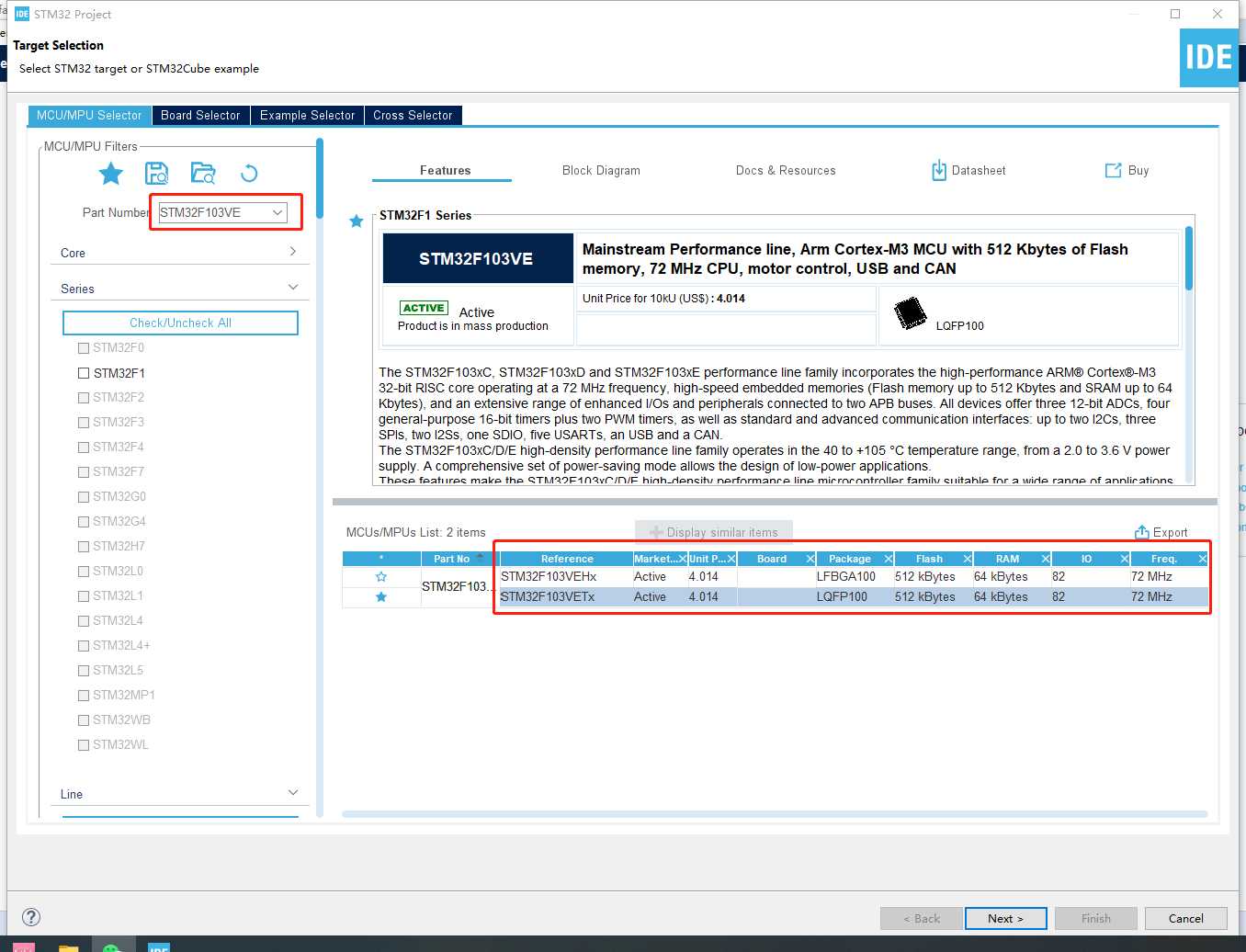1246x952 pixels.
Task: Open the Part Number dropdown
Action: 277,212
